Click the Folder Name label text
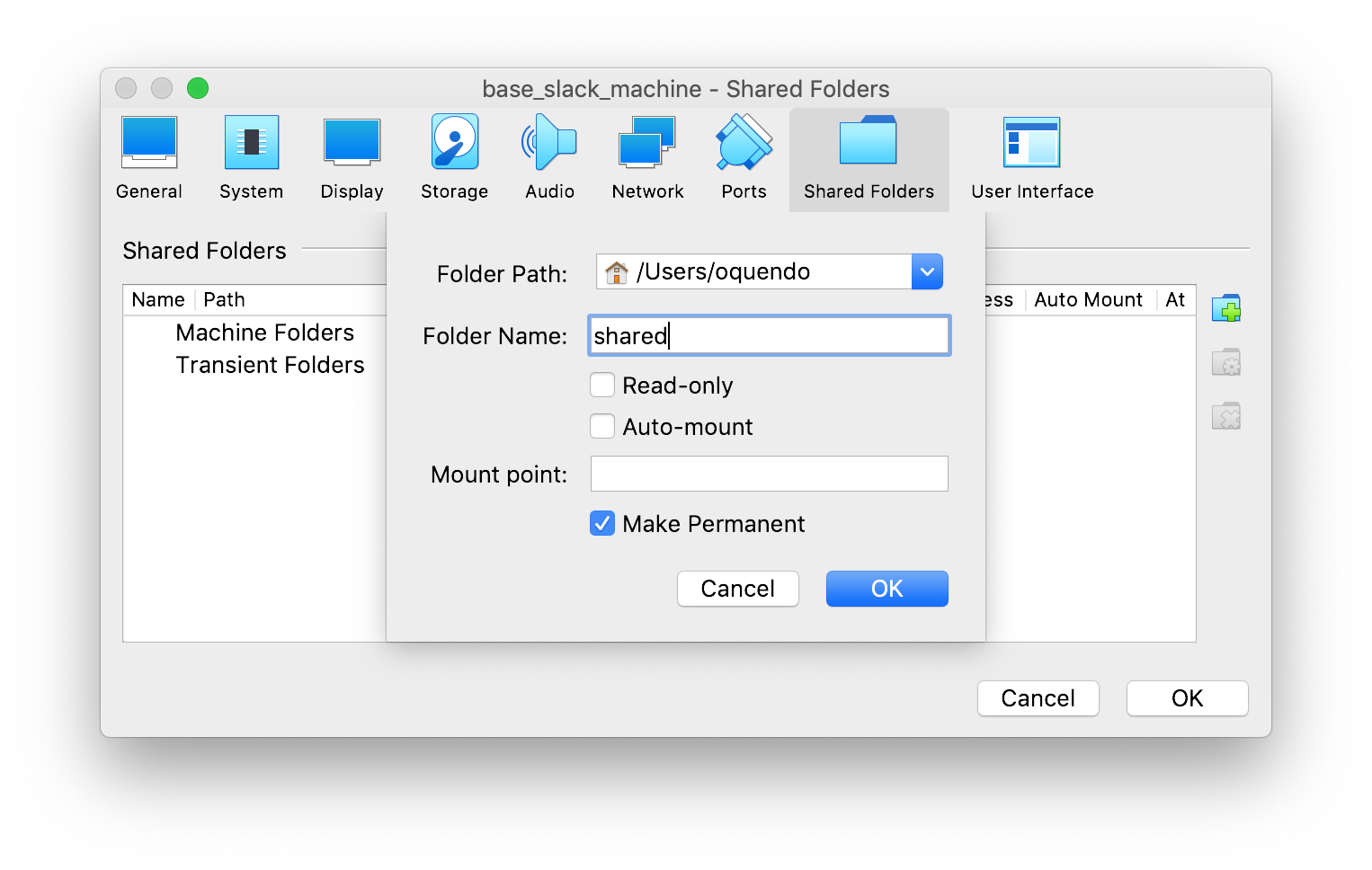The height and width of the screenshot is (870, 1372). point(494,336)
